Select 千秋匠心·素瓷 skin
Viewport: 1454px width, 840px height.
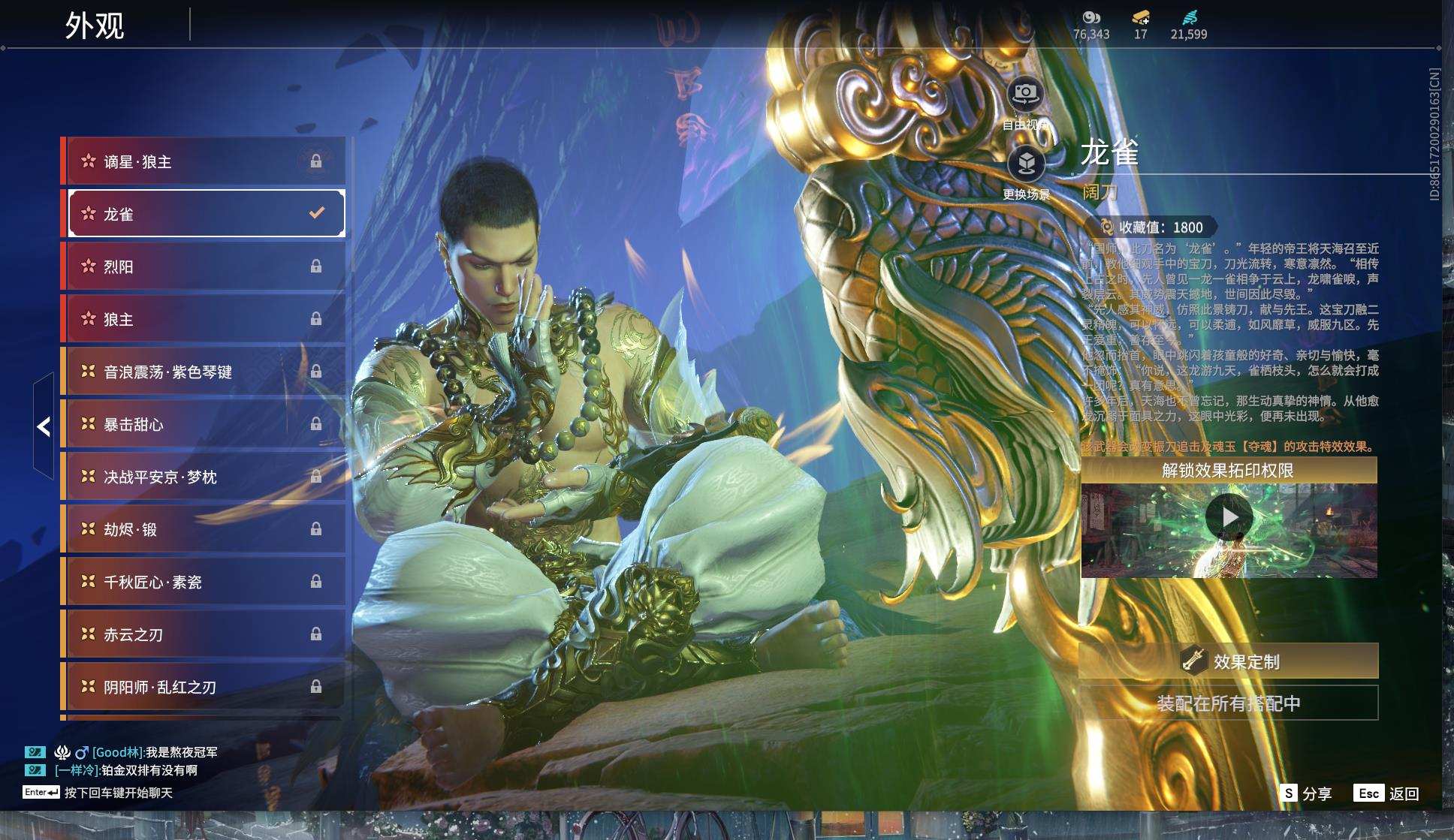click(203, 581)
